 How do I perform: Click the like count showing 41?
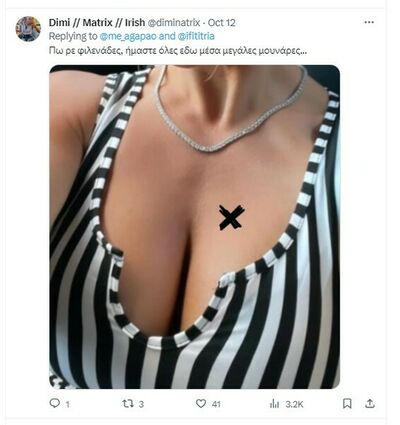(x=216, y=404)
